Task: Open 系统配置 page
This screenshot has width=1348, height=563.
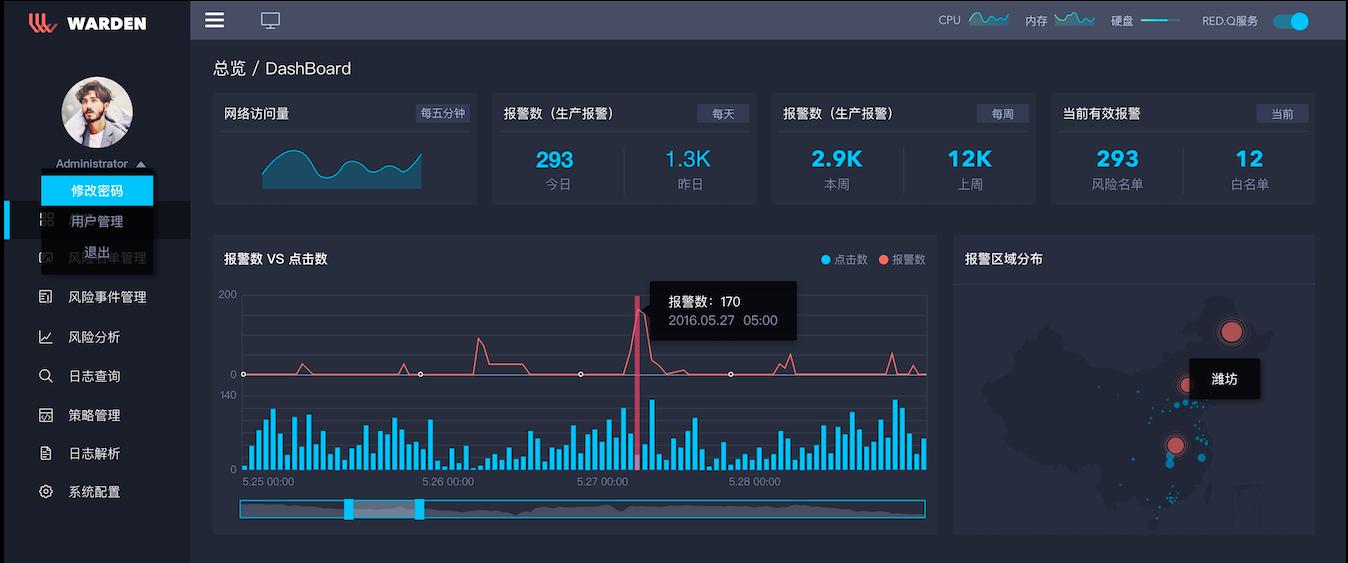Action: click(x=94, y=492)
